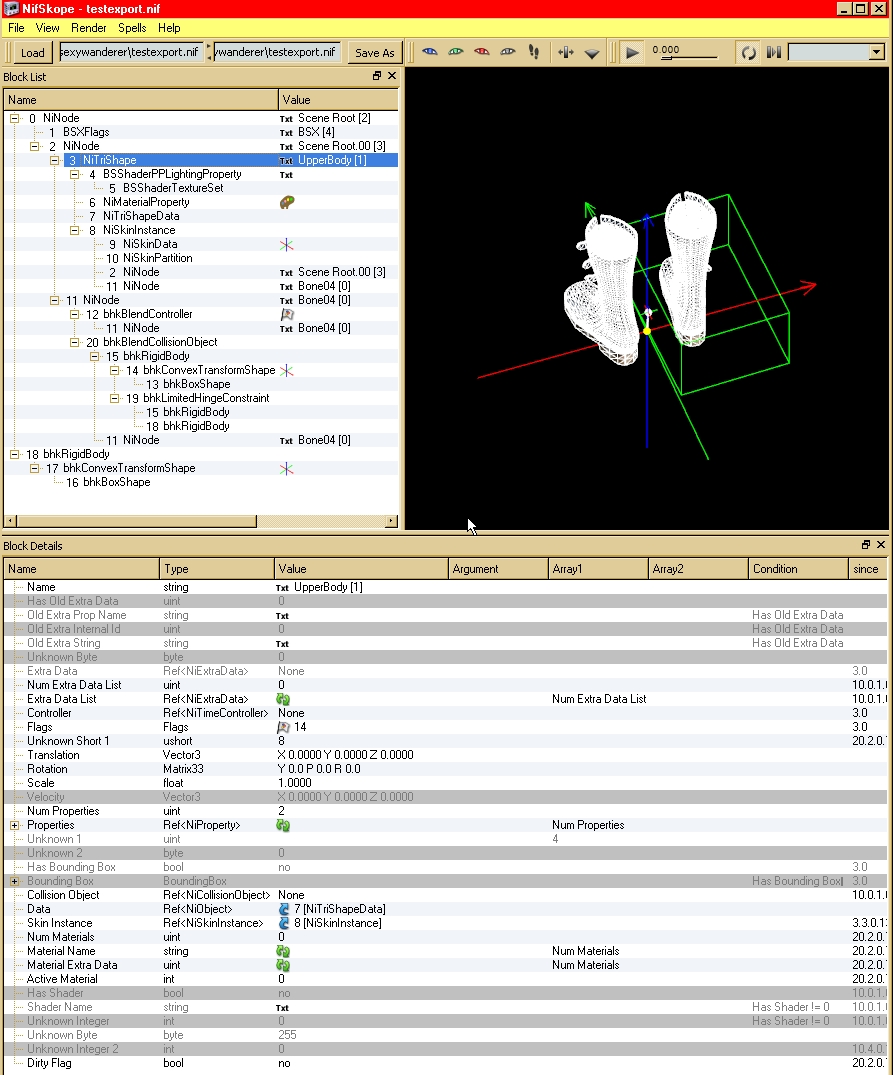This screenshot has width=893, height=1075.
Task: Click the Save As button
Action: (374, 53)
